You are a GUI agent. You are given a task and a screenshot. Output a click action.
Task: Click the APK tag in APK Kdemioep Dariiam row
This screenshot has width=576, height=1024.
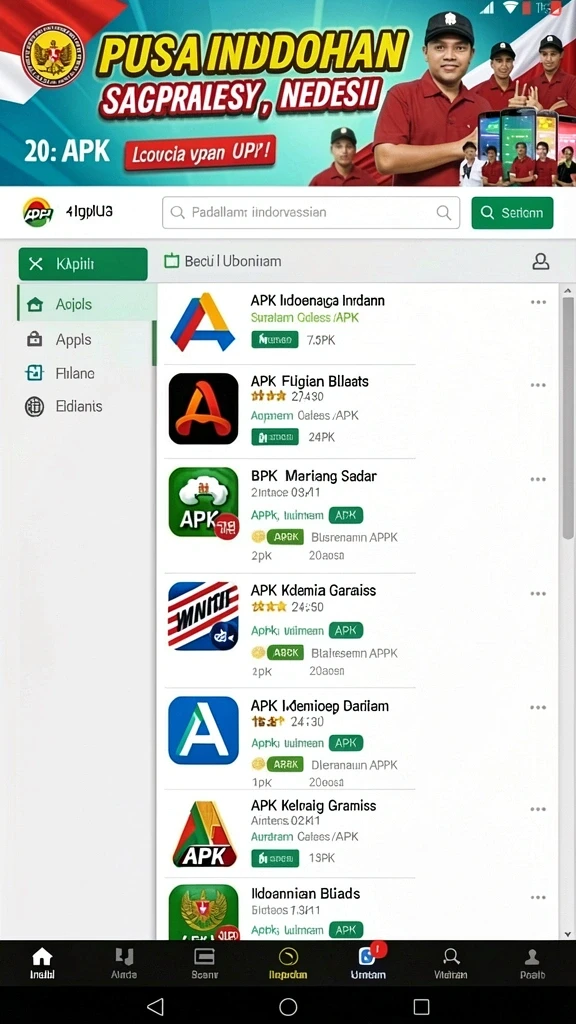coord(345,743)
